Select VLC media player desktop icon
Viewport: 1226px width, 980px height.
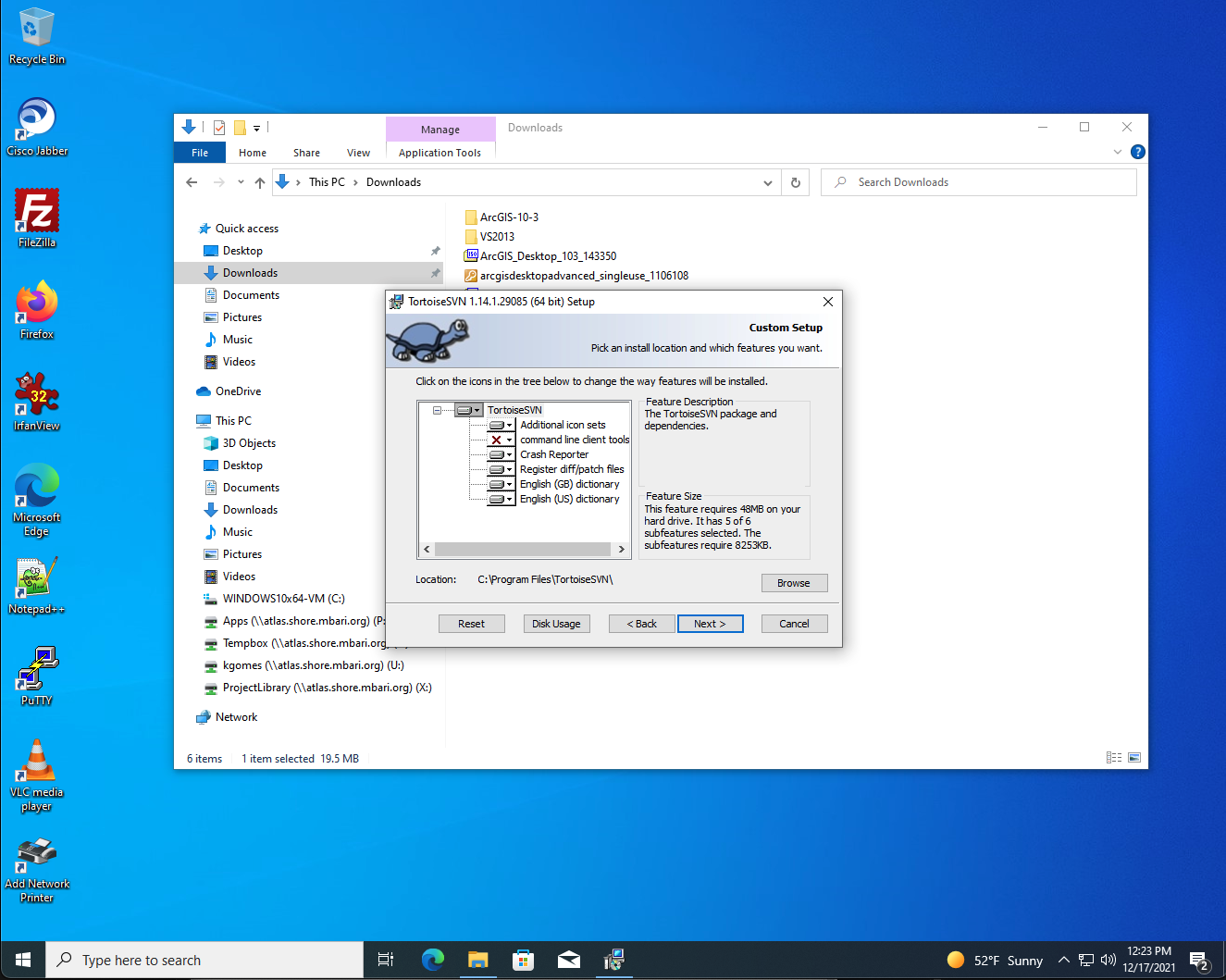click(x=37, y=775)
